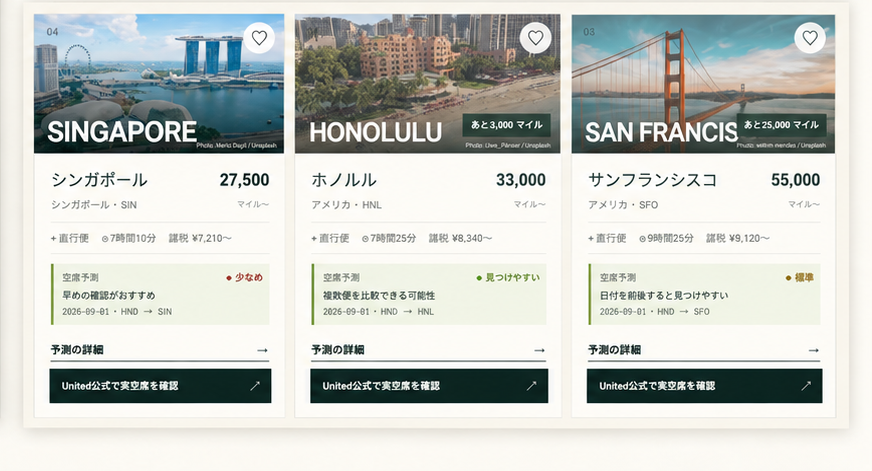Click 早めの確認がおすすめ forecast text
The image size is (872, 471).
(x=108, y=295)
